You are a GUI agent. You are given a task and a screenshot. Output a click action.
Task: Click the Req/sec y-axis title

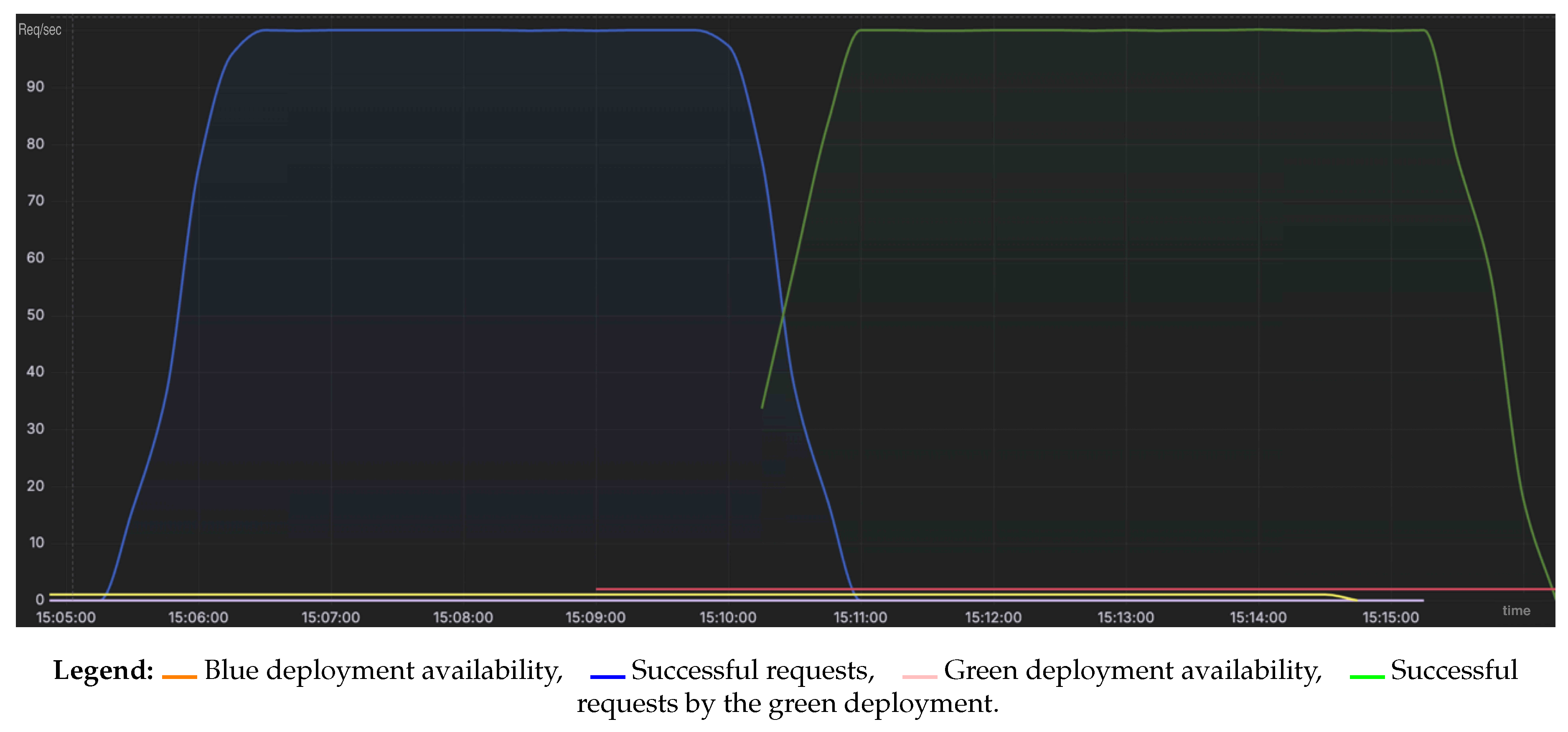(x=40, y=30)
